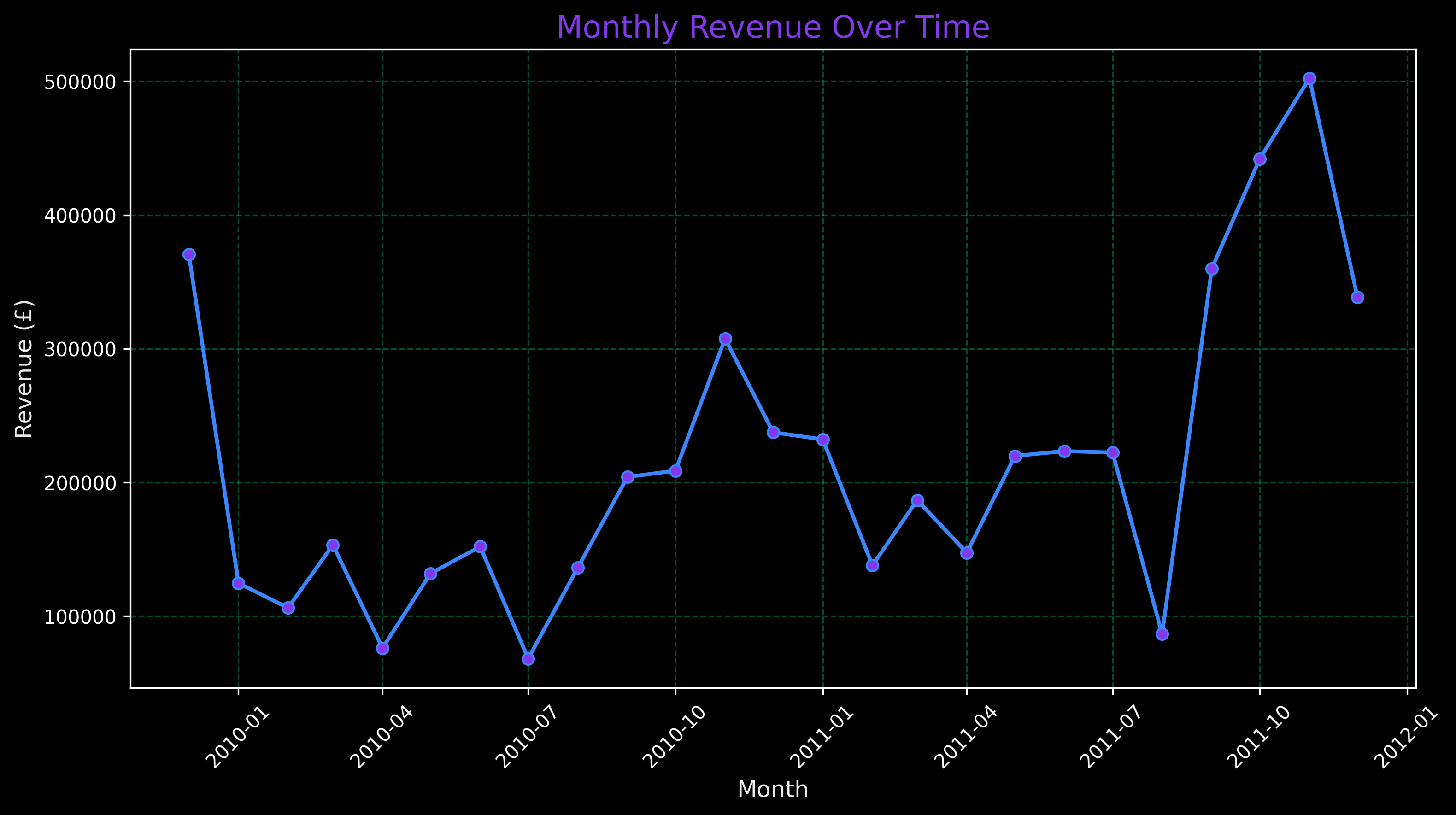The height and width of the screenshot is (815, 1456).
Task: Click the 100000 y-axis tick label
Action: 80,616
